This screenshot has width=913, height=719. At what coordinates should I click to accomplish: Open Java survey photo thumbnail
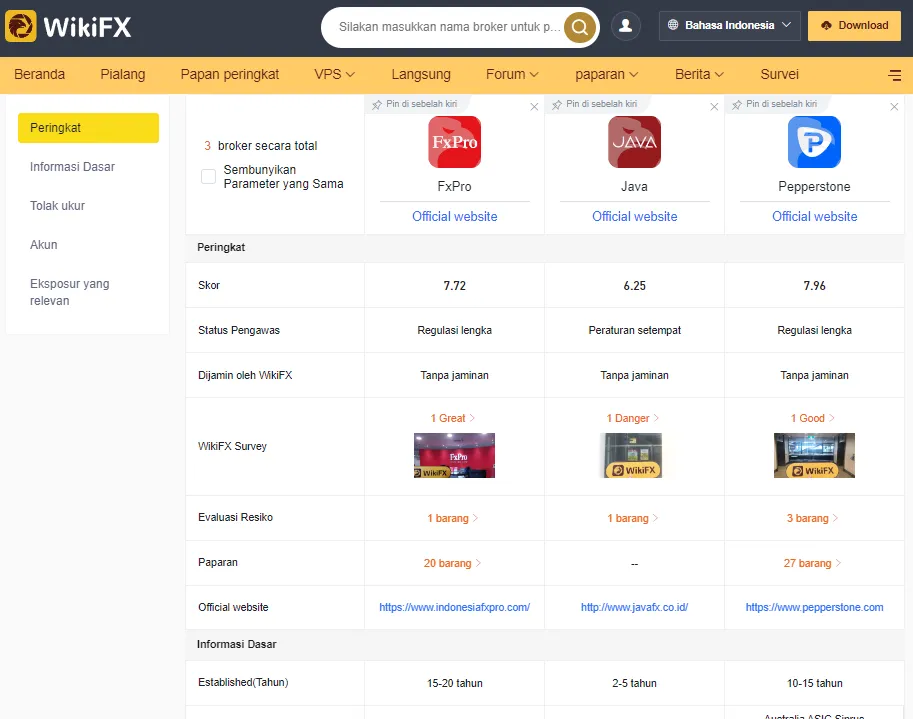[x=634, y=455]
